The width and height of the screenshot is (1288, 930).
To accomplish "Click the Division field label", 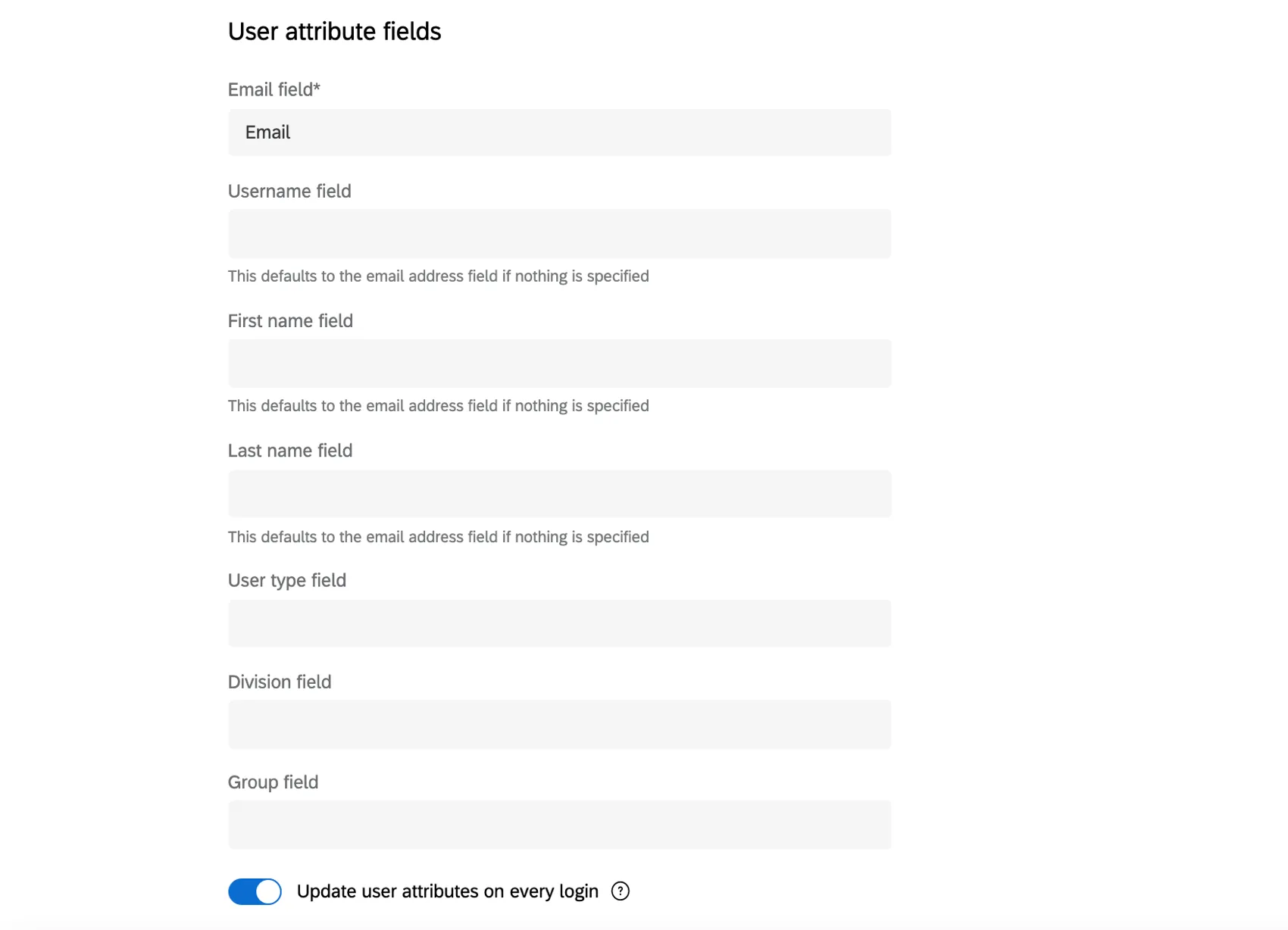I will coord(280,682).
